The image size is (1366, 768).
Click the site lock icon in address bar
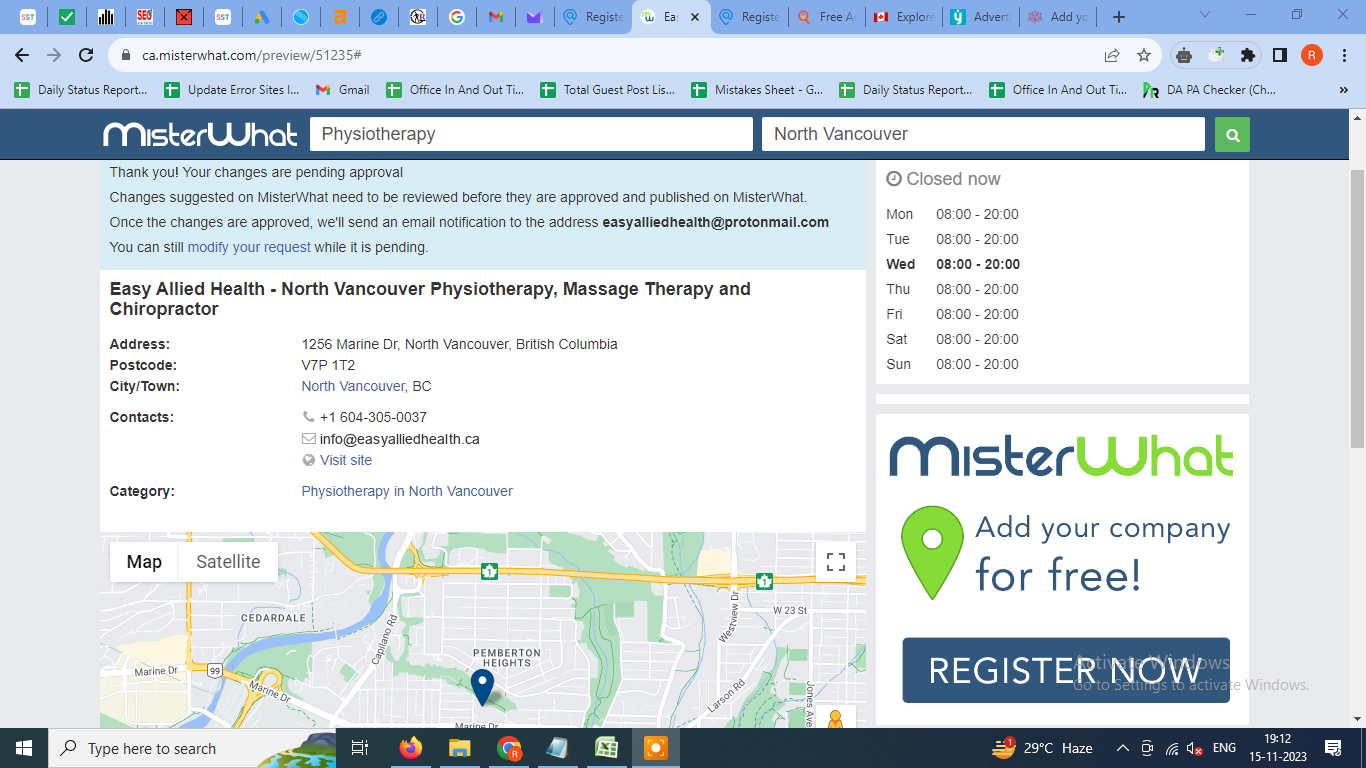coord(125,56)
